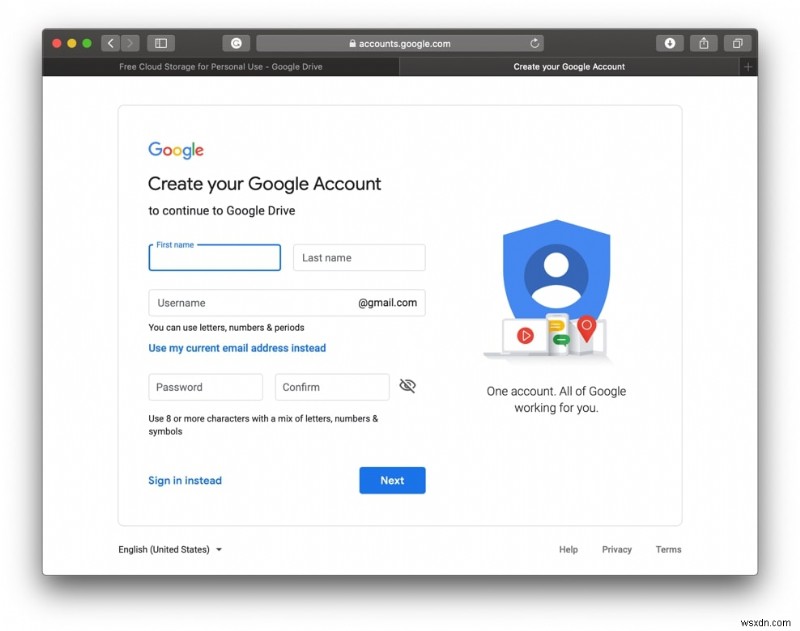The height and width of the screenshot is (631, 800).
Task: Click the browser extension icon beside the address bar
Action: click(x=236, y=43)
